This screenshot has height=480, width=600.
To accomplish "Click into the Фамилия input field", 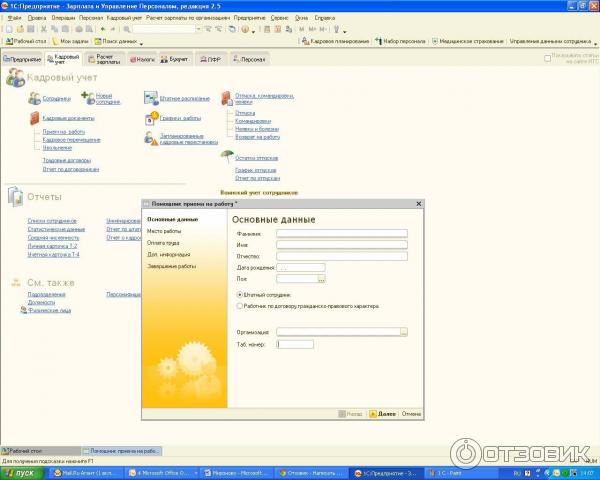I will tap(342, 233).
